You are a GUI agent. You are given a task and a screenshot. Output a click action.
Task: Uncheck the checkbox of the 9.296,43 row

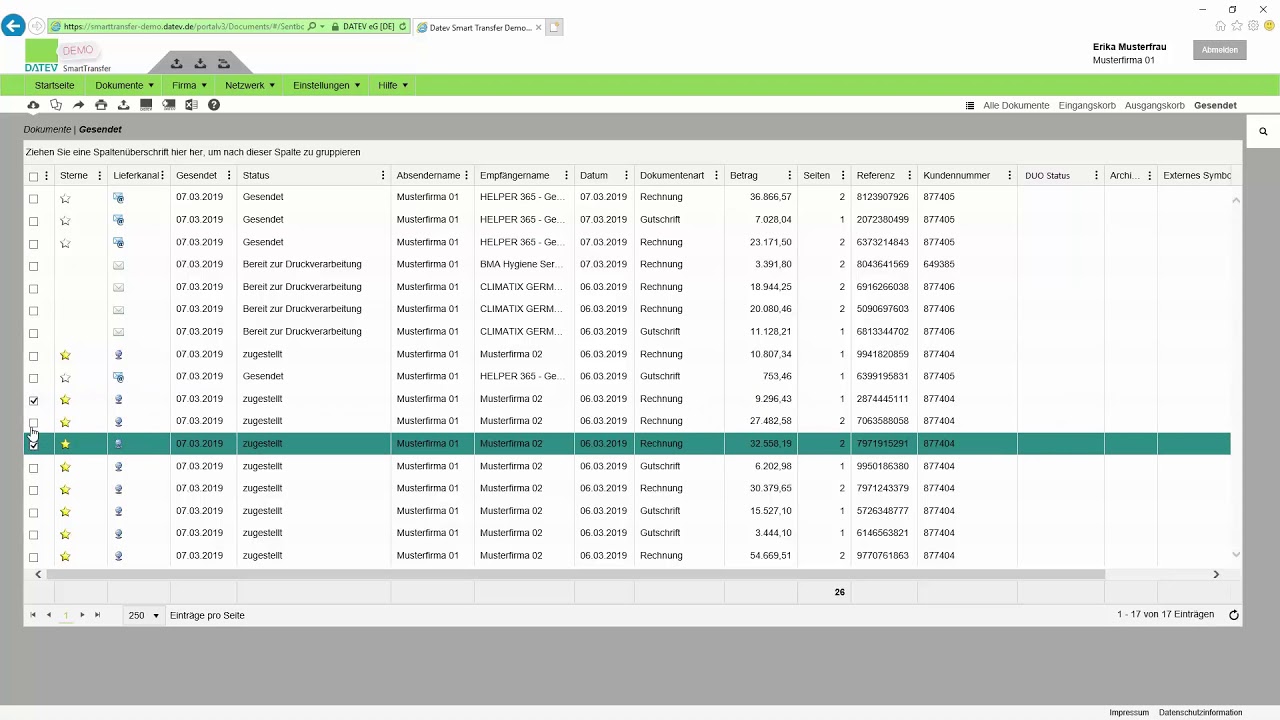point(33,400)
